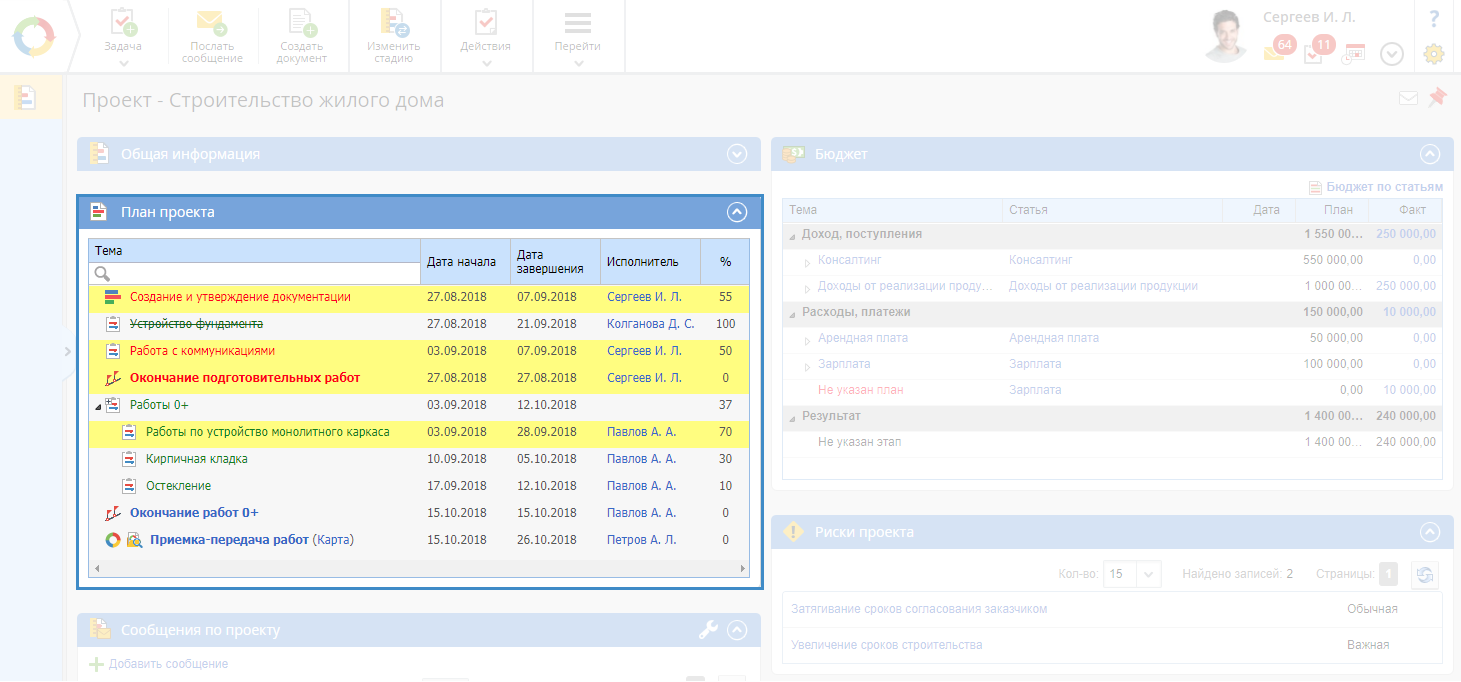Click the settings gear icon
Screen dimensions: 1461x682
(x=1433, y=54)
